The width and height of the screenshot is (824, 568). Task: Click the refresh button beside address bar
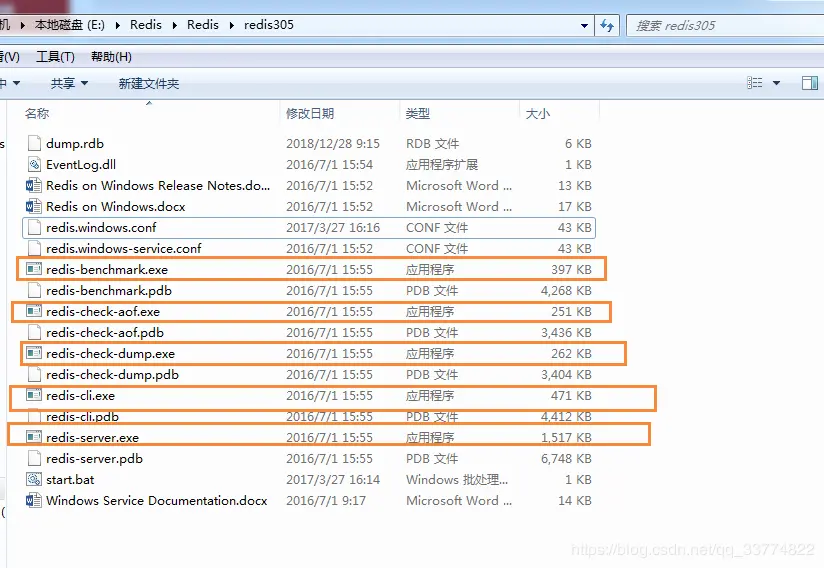(607, 25)
